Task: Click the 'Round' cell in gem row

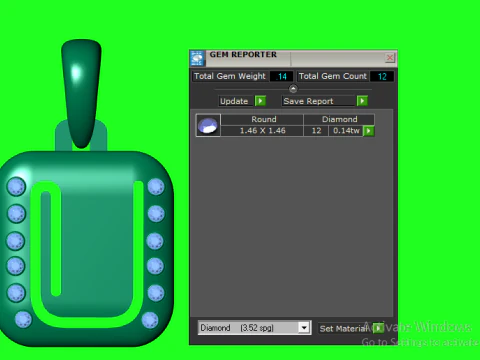Action: pos(262,119)
